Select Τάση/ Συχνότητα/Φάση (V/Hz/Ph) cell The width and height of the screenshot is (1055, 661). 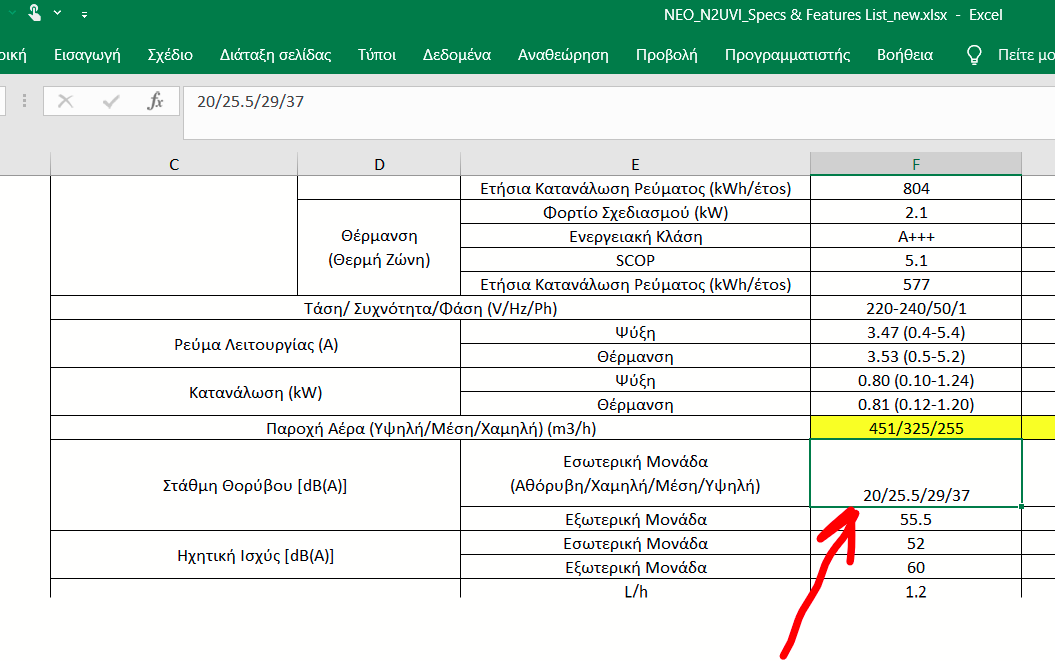[431, 308]
